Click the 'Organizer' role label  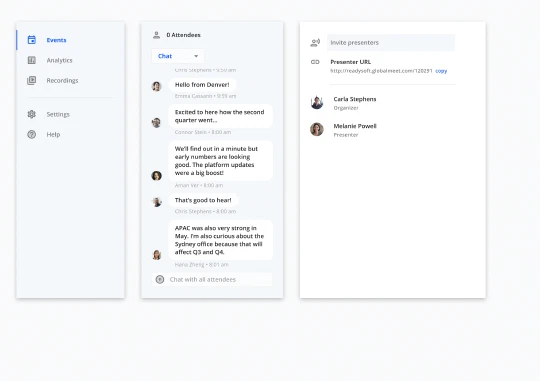pos(346,108)
